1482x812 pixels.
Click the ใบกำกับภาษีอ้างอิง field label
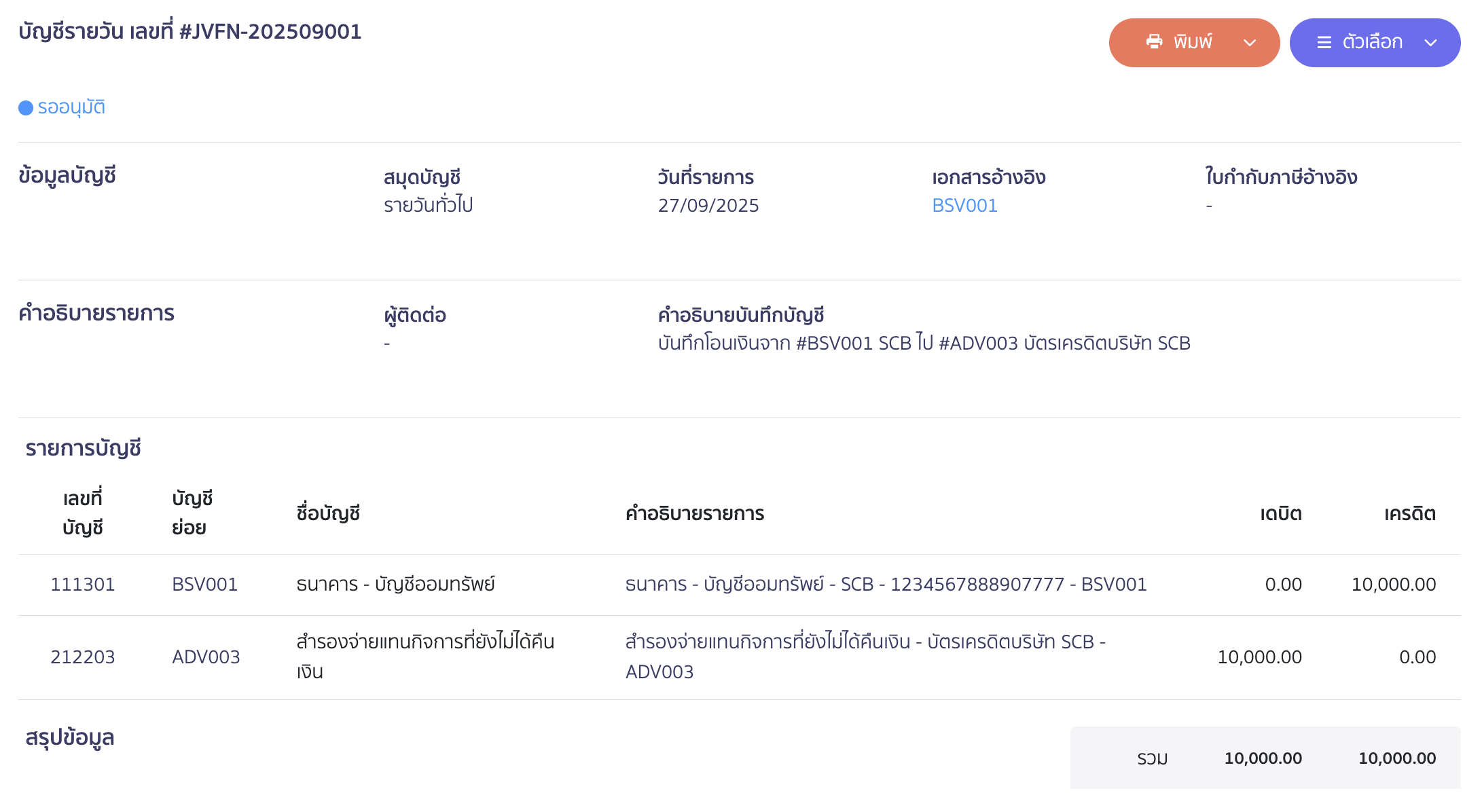tap(1281, 177)
